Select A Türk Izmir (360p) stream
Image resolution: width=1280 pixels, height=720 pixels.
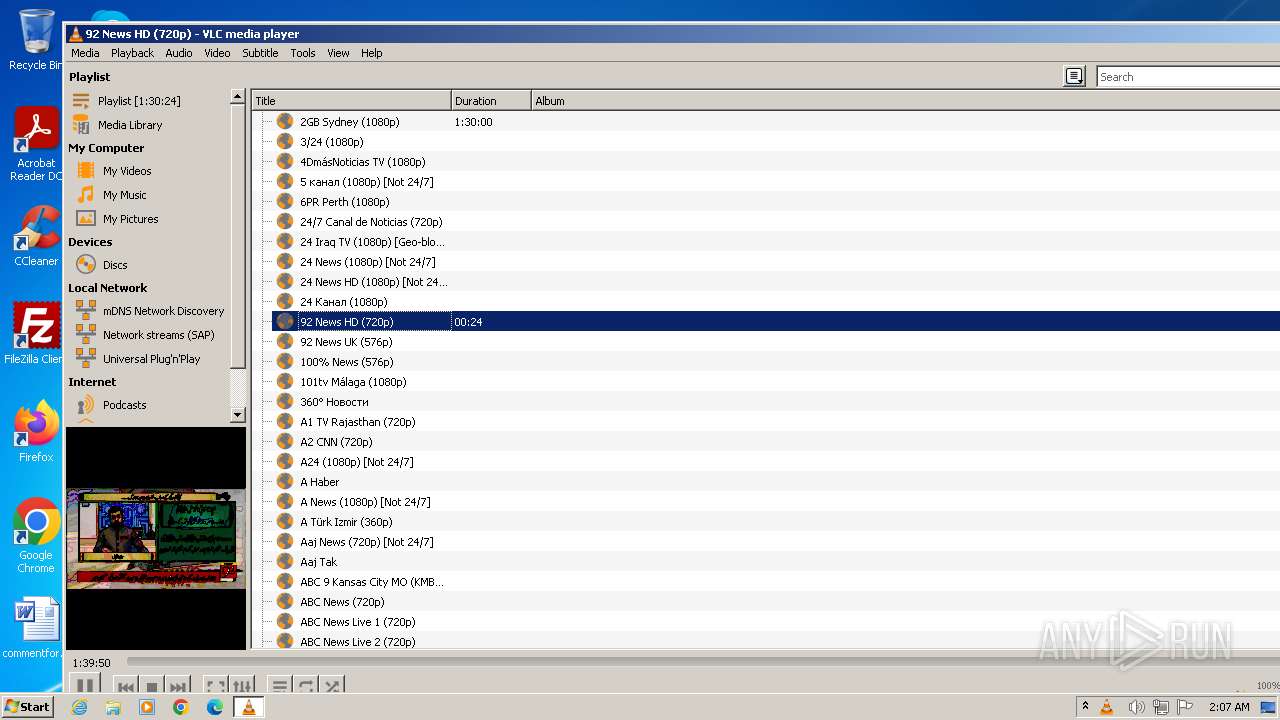(346, 522)
